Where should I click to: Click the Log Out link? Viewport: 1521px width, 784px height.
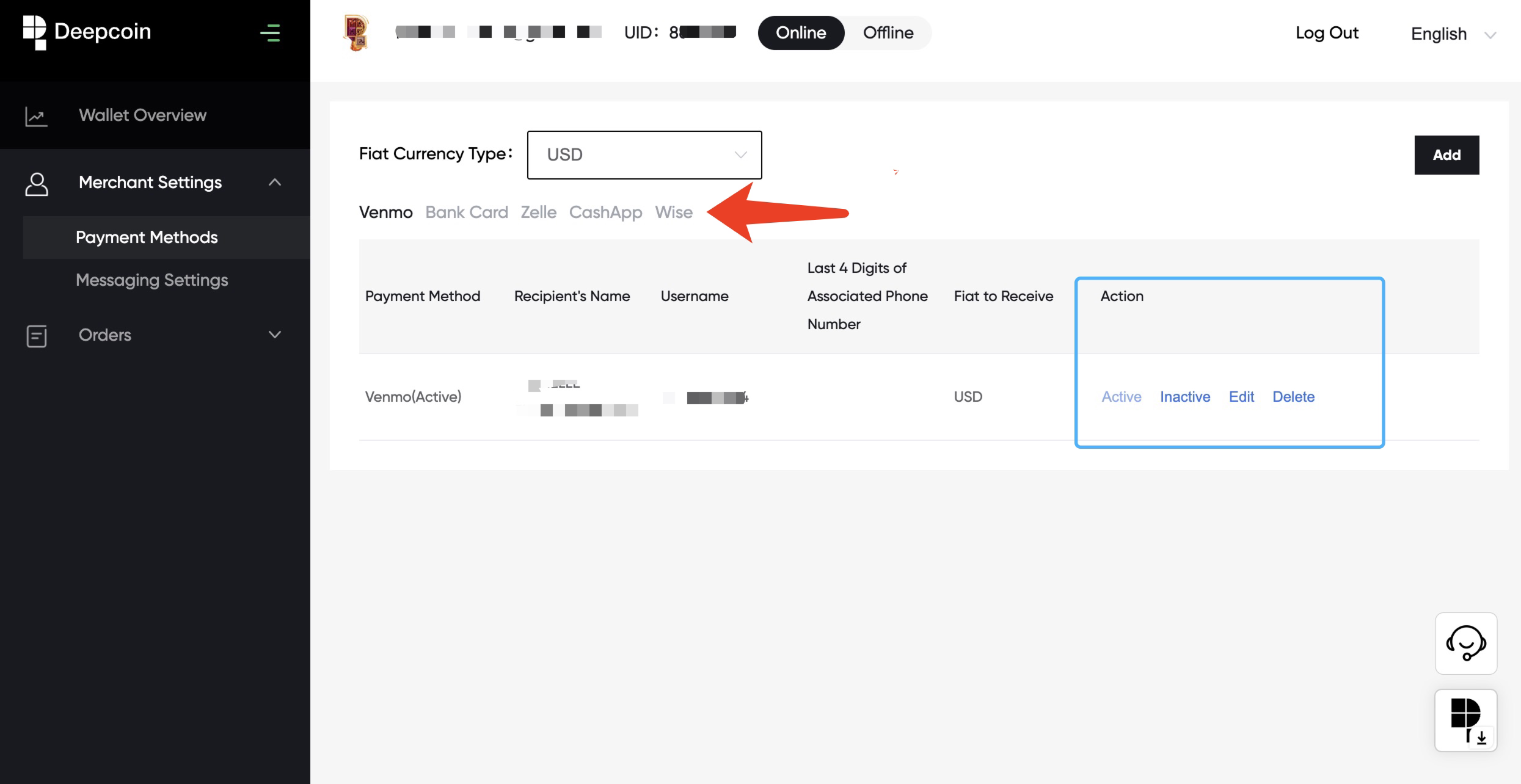(1327, 33)
